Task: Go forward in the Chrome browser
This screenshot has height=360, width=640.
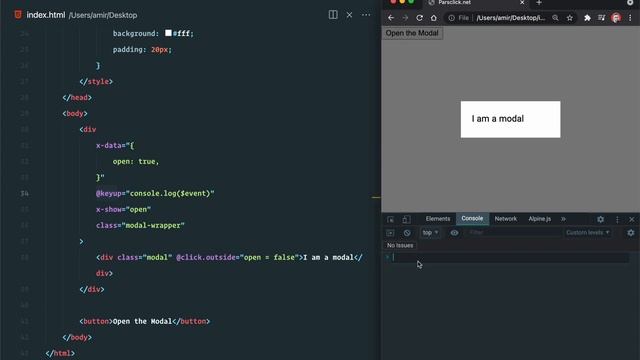Action: click(405, 18)
